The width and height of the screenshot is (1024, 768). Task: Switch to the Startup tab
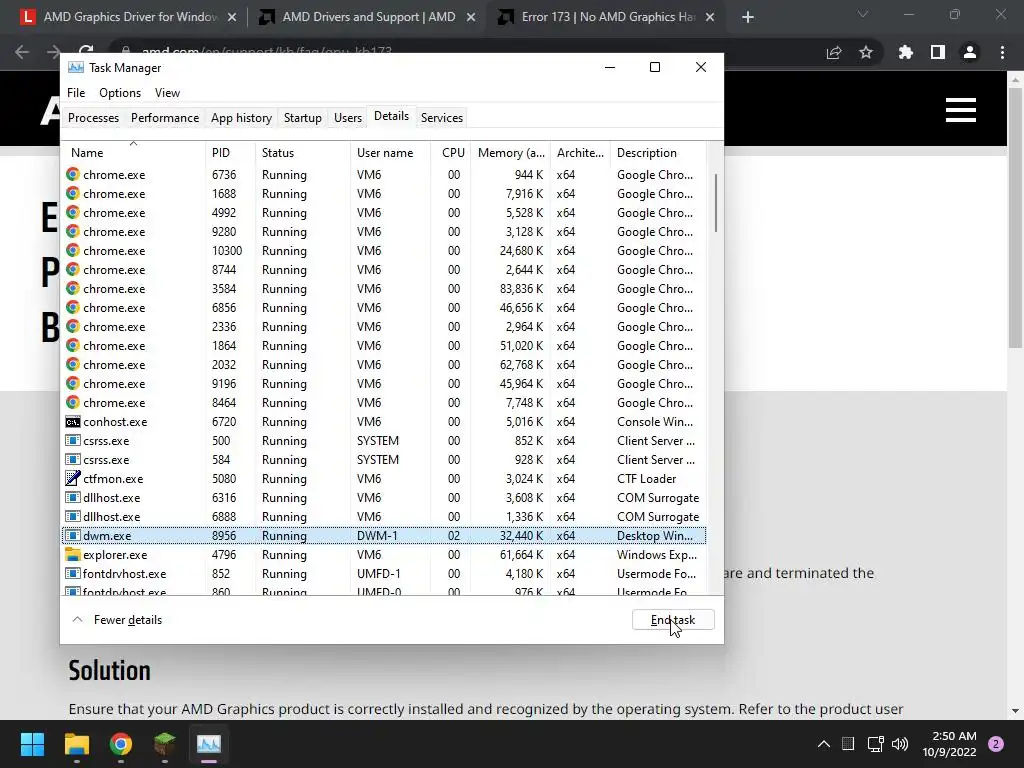click(302, 118)
